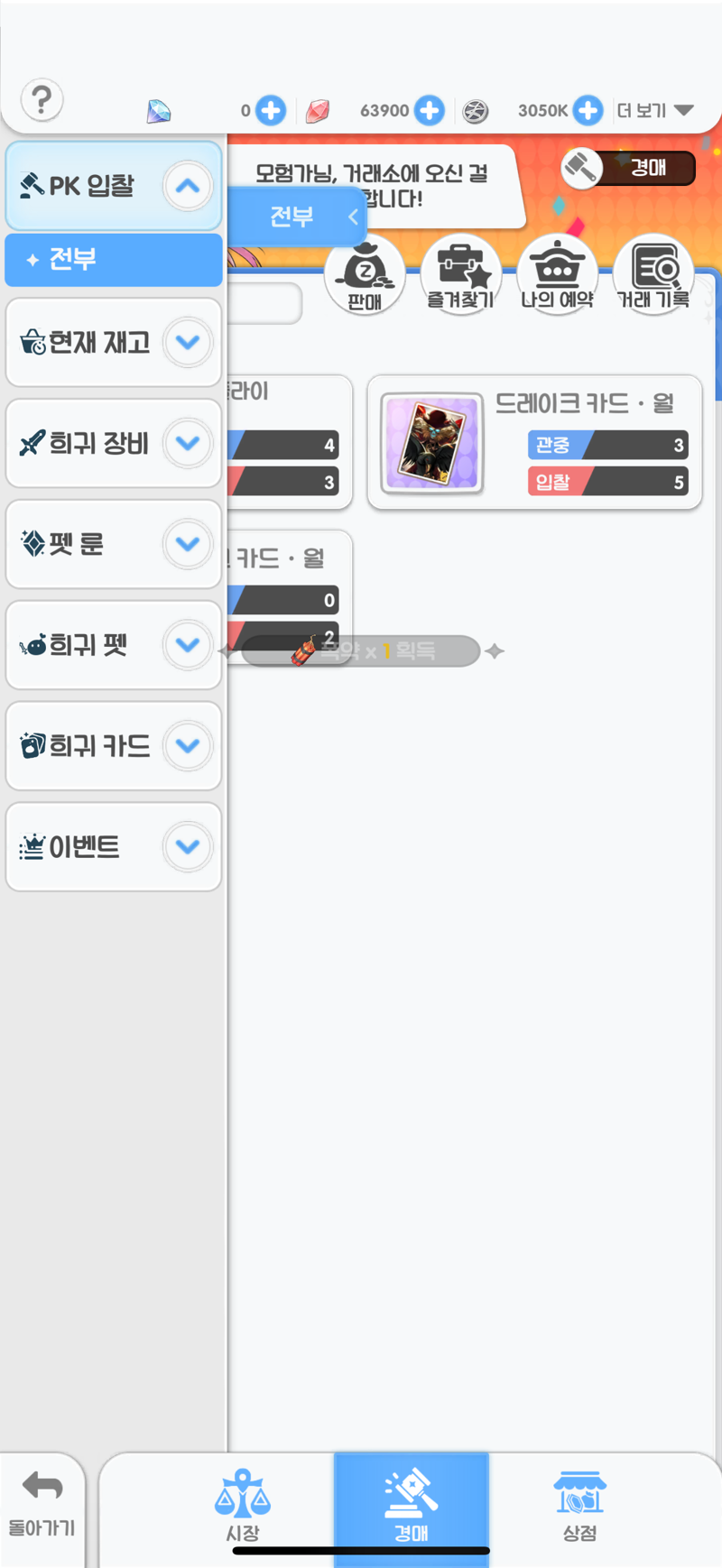Open the 드레이크 카드 thumbnail

[x=431, y=443]
